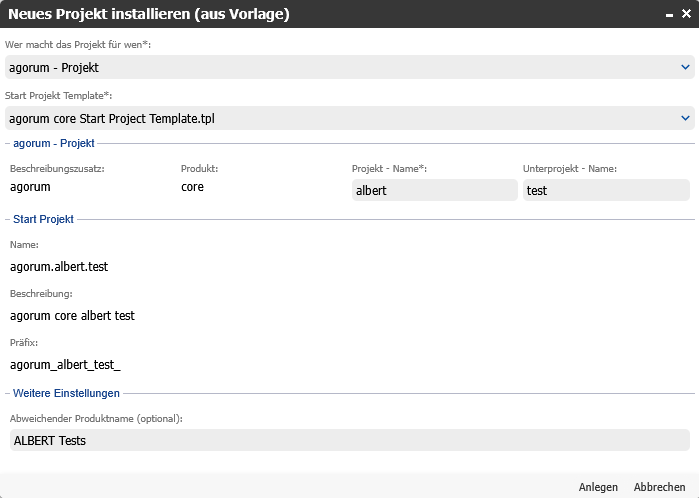This screenshot has width=699, height=498.
Task: Click into the Unterprojekt - Name field
Action: click(606, 190)
